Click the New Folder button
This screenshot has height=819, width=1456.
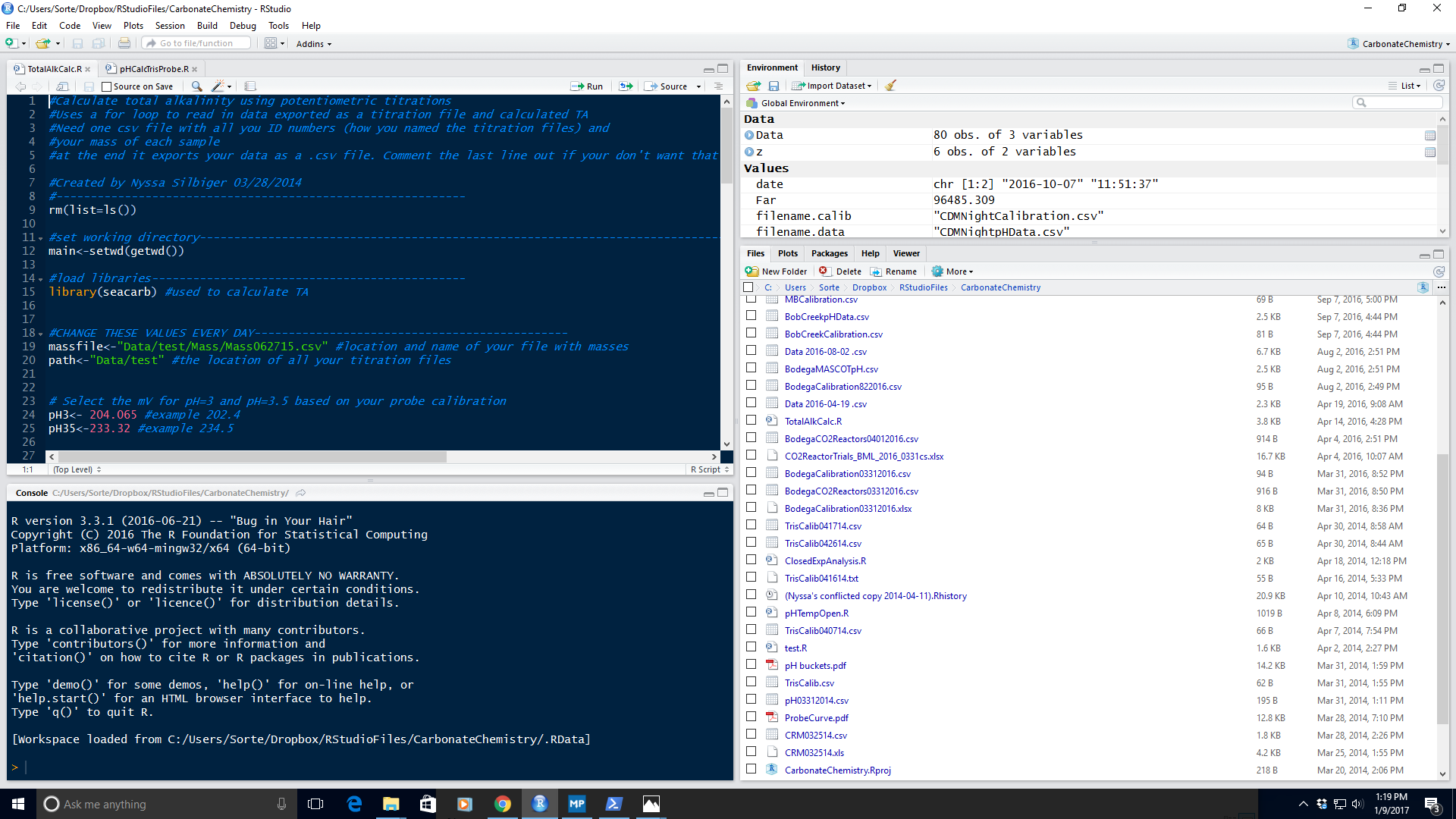click(x=777, y=271)
